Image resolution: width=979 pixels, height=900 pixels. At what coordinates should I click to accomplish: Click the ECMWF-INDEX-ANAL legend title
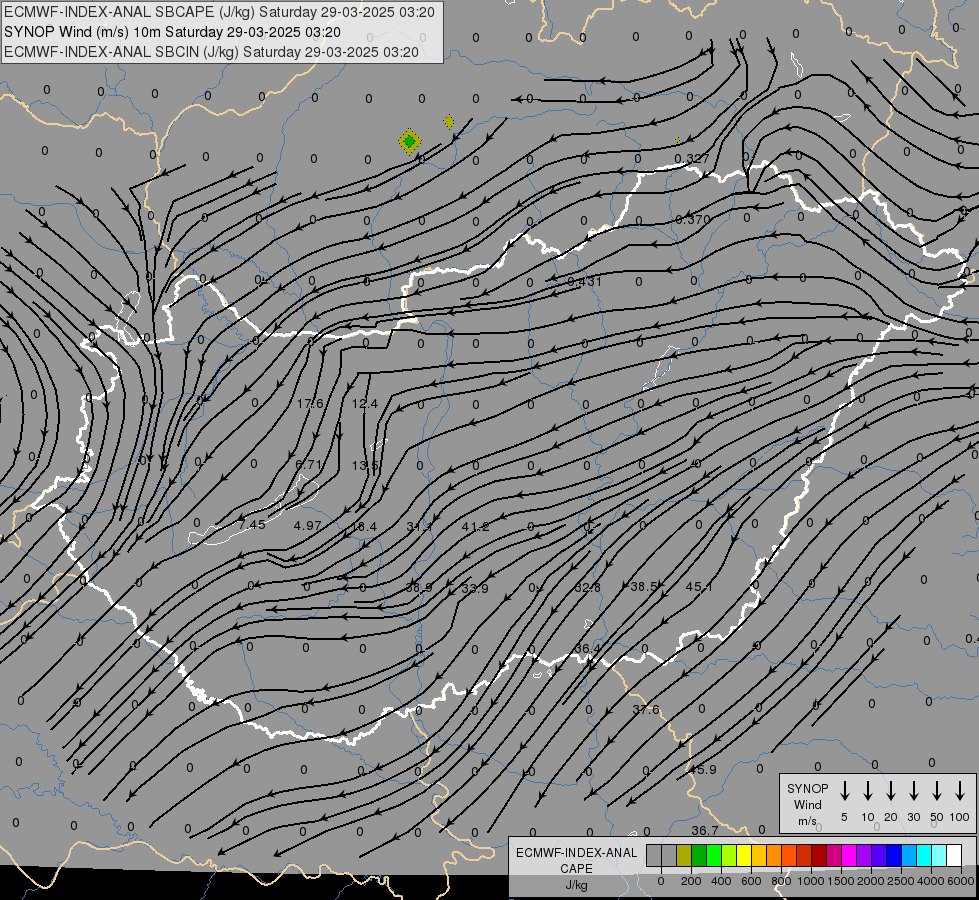576,853
